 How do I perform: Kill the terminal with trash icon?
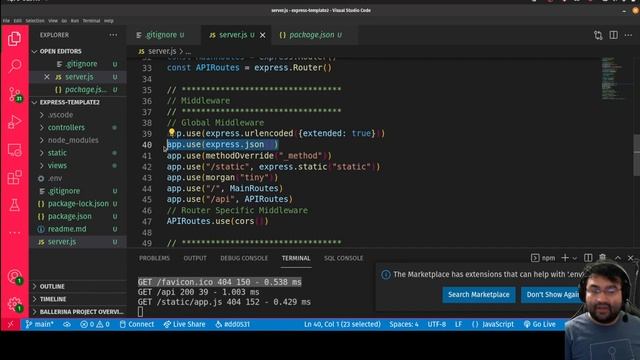[602, 257]
